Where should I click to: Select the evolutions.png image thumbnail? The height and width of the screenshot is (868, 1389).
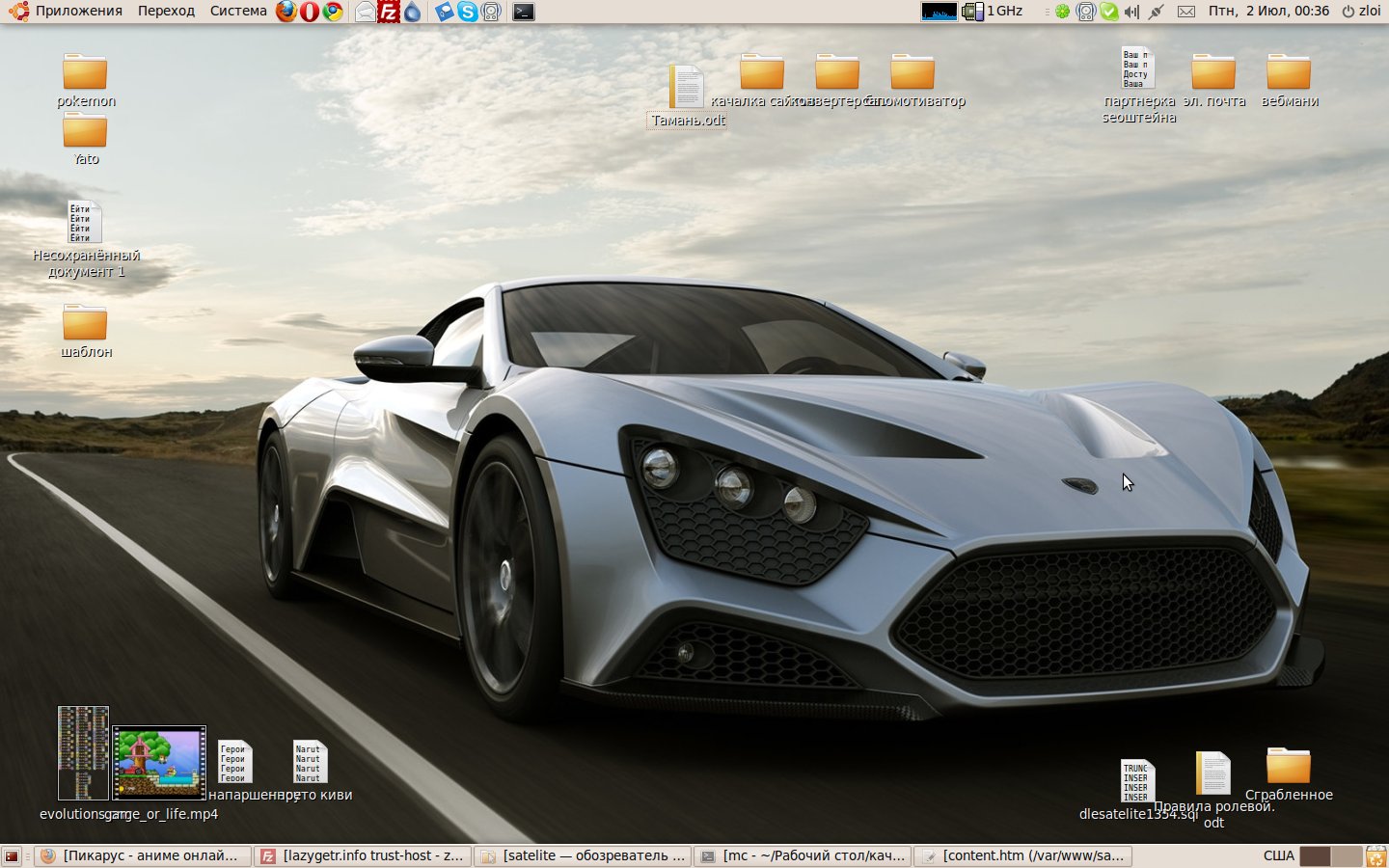coord(83,753)
